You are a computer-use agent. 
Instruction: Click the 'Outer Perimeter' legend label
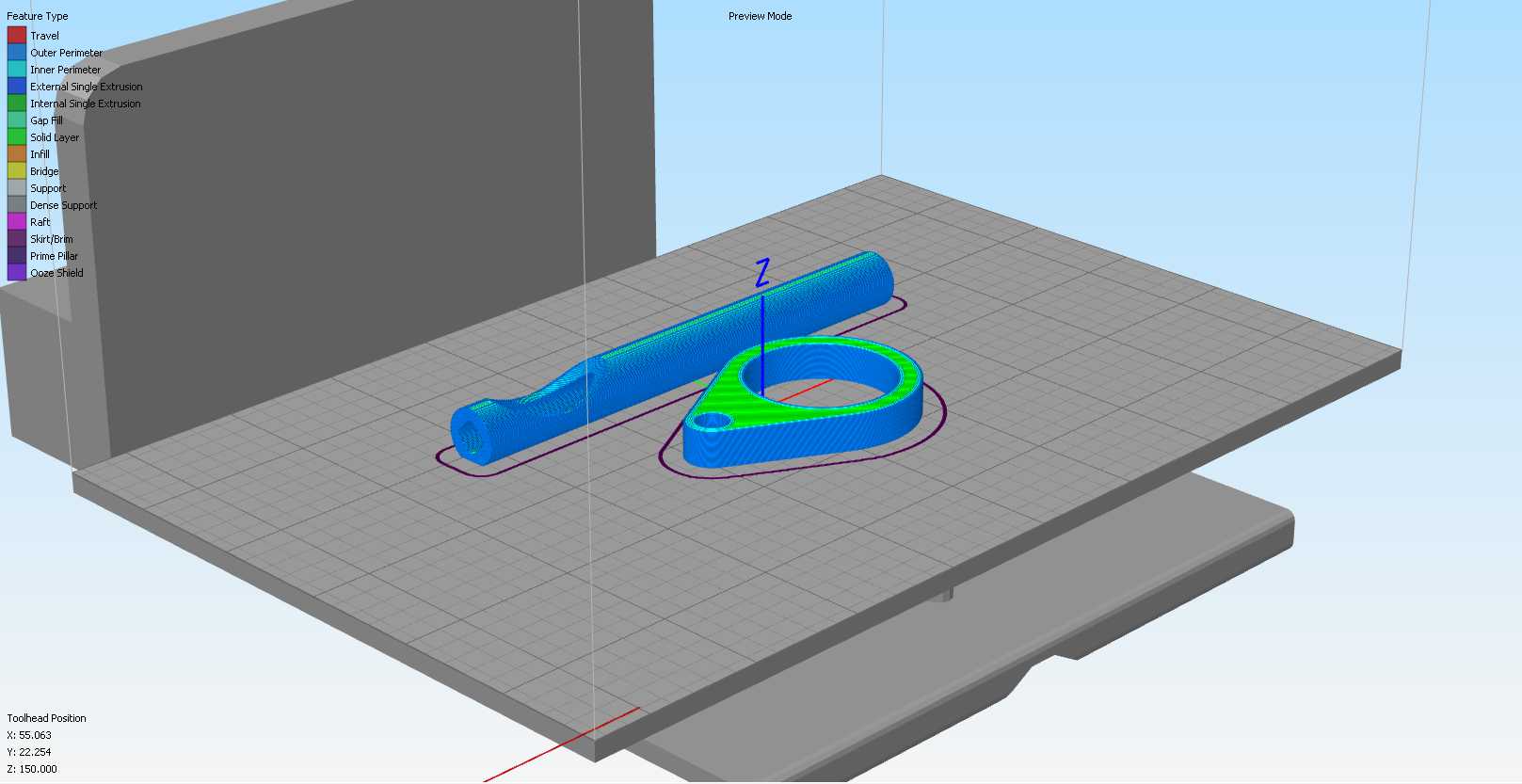66,53
